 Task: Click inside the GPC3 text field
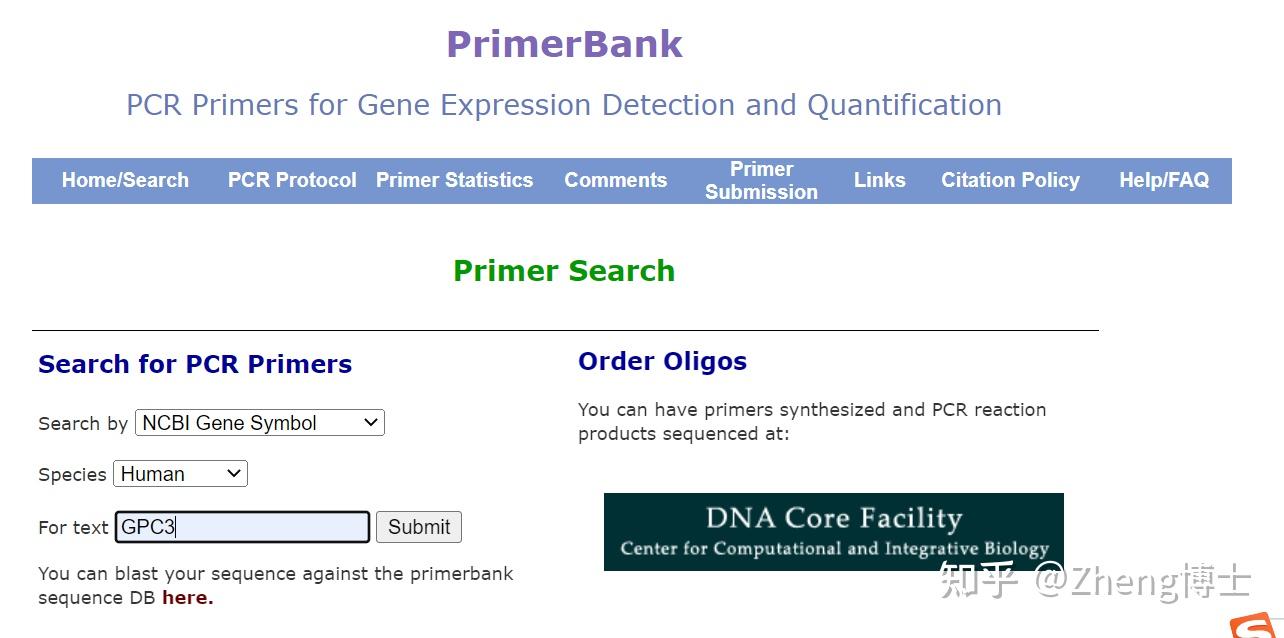[242, 527]
